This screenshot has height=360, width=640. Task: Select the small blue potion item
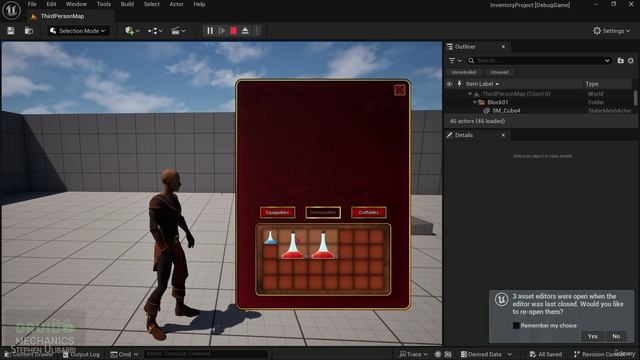[x=270, y=238]
